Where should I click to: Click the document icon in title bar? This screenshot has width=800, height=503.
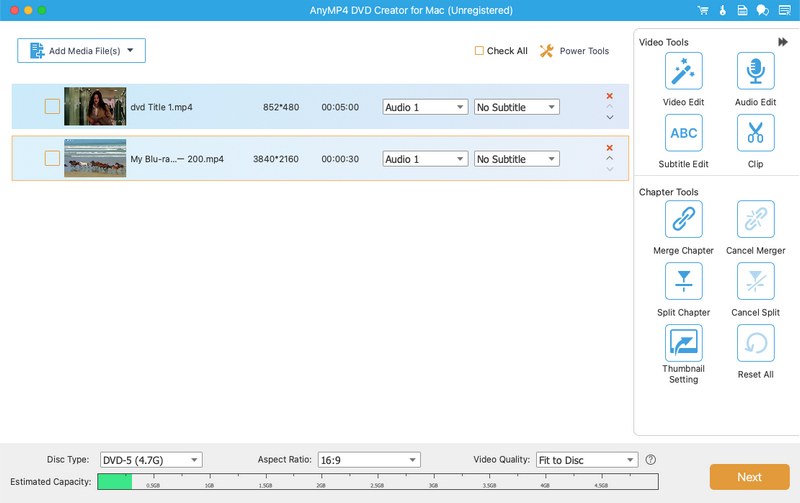click(742, 10)
